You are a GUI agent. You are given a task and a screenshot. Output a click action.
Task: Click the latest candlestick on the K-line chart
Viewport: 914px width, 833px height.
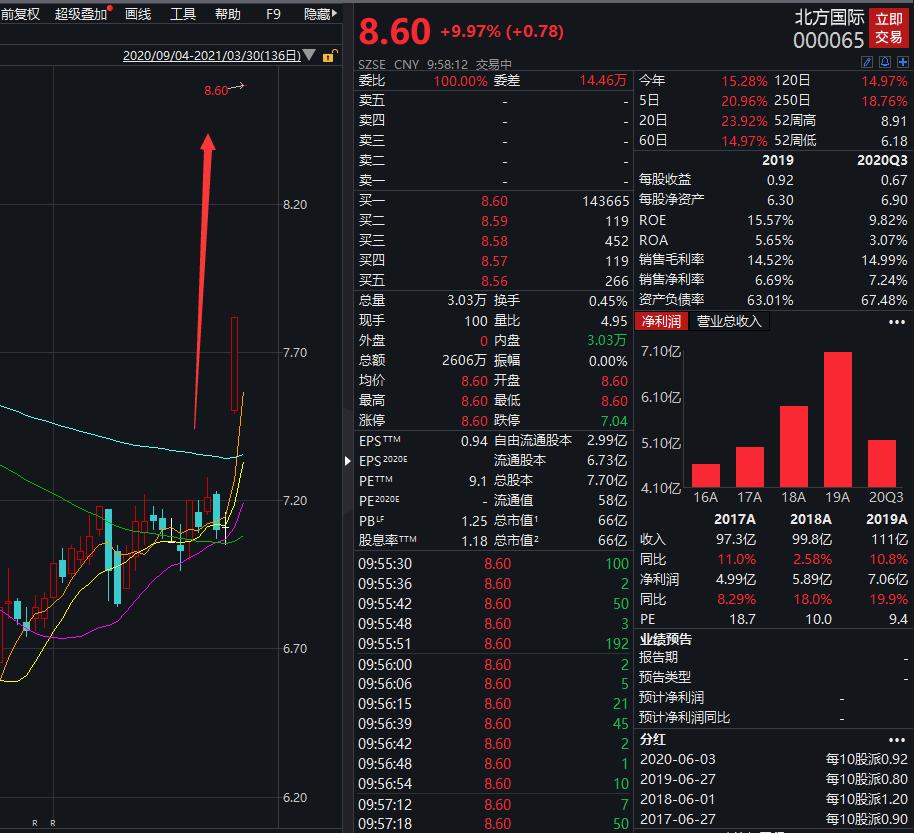[x=234, y=364]
